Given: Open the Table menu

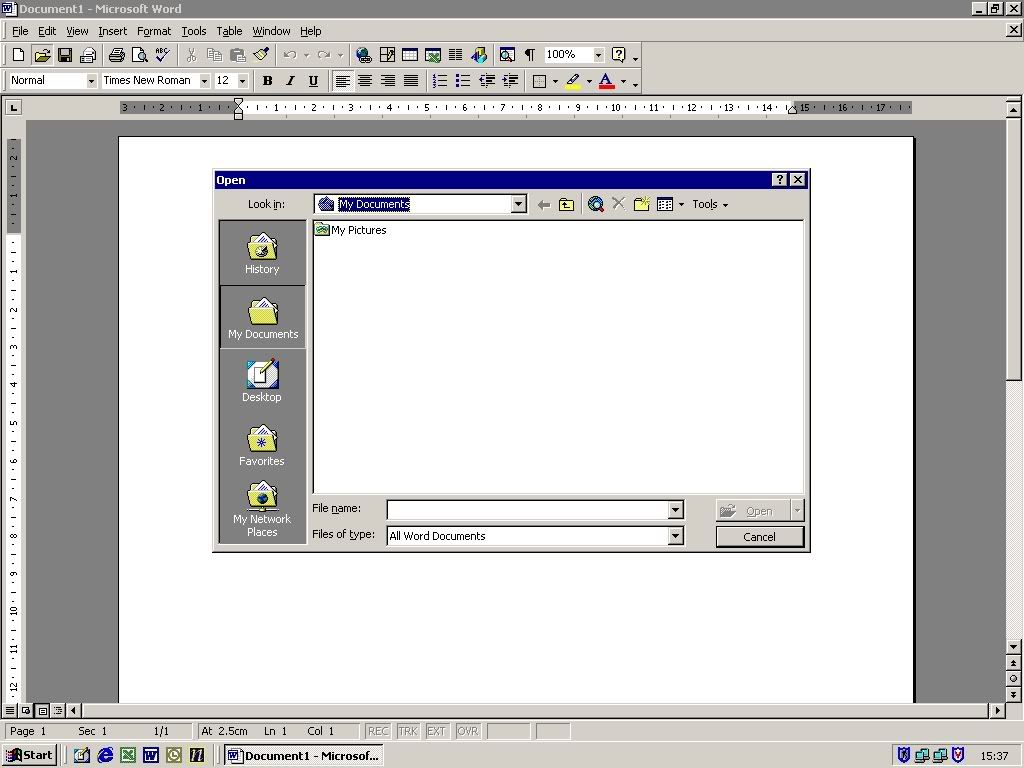Looking at the screenshot, I should (229, 31).
